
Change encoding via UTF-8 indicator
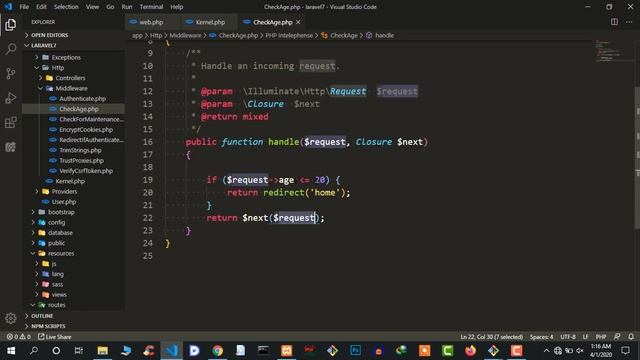(568, 337)
